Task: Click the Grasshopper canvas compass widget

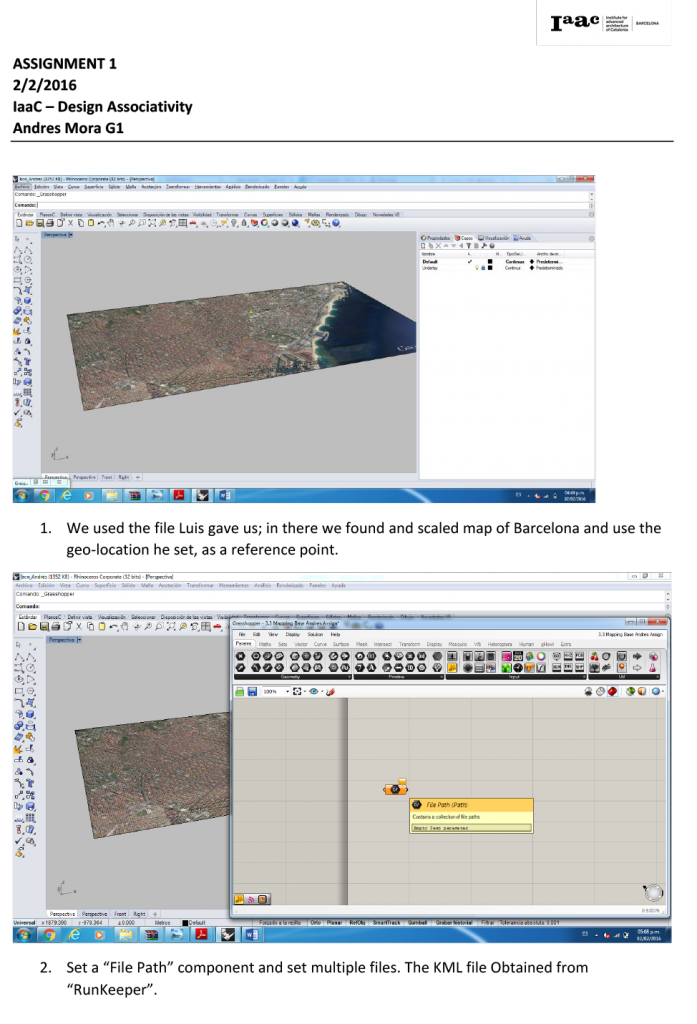Action: 653,892
